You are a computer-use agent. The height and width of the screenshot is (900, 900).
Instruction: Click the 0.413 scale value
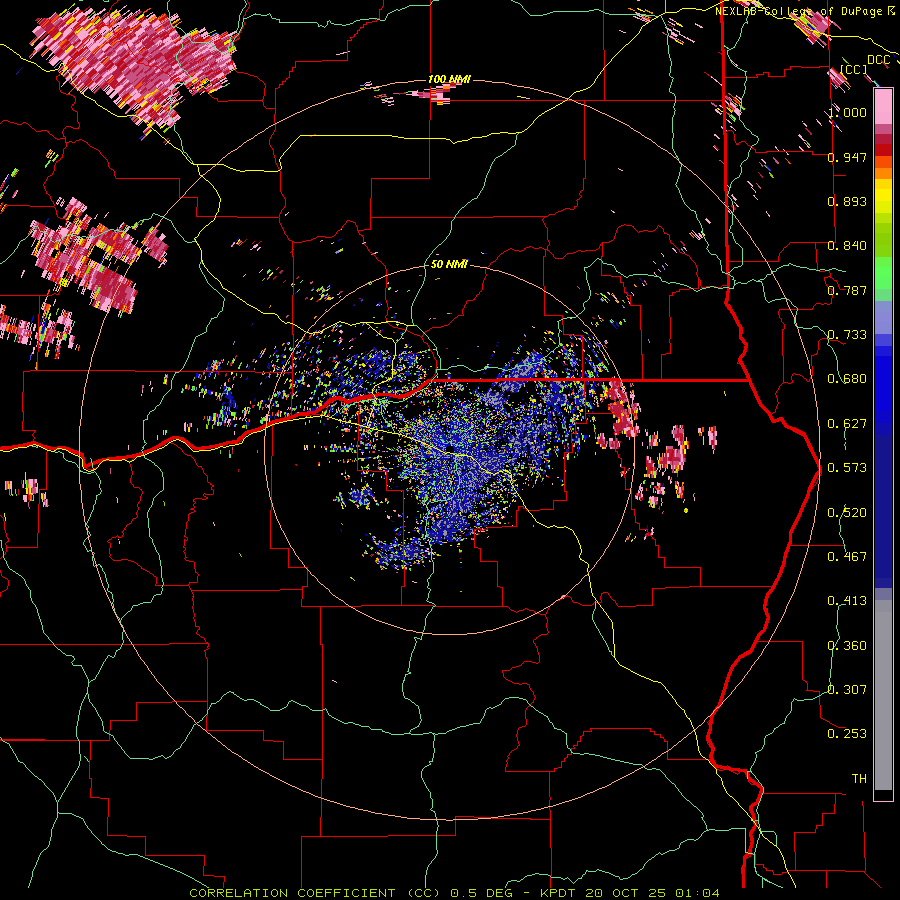(847, 600)
